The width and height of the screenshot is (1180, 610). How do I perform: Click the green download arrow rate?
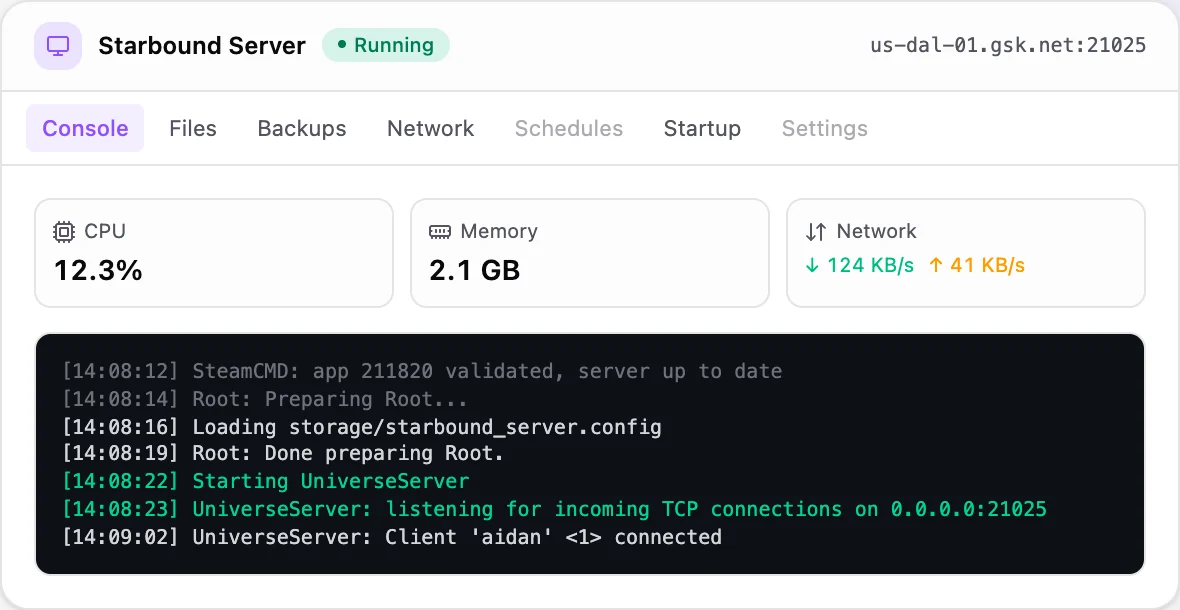[x=859, y=266]
